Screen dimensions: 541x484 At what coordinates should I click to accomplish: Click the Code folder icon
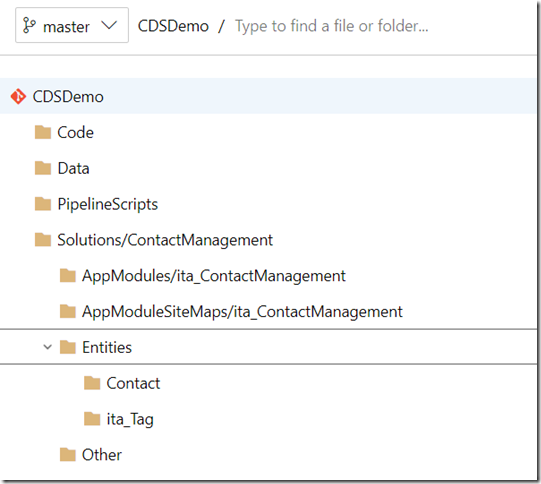(x=43, y=132)
